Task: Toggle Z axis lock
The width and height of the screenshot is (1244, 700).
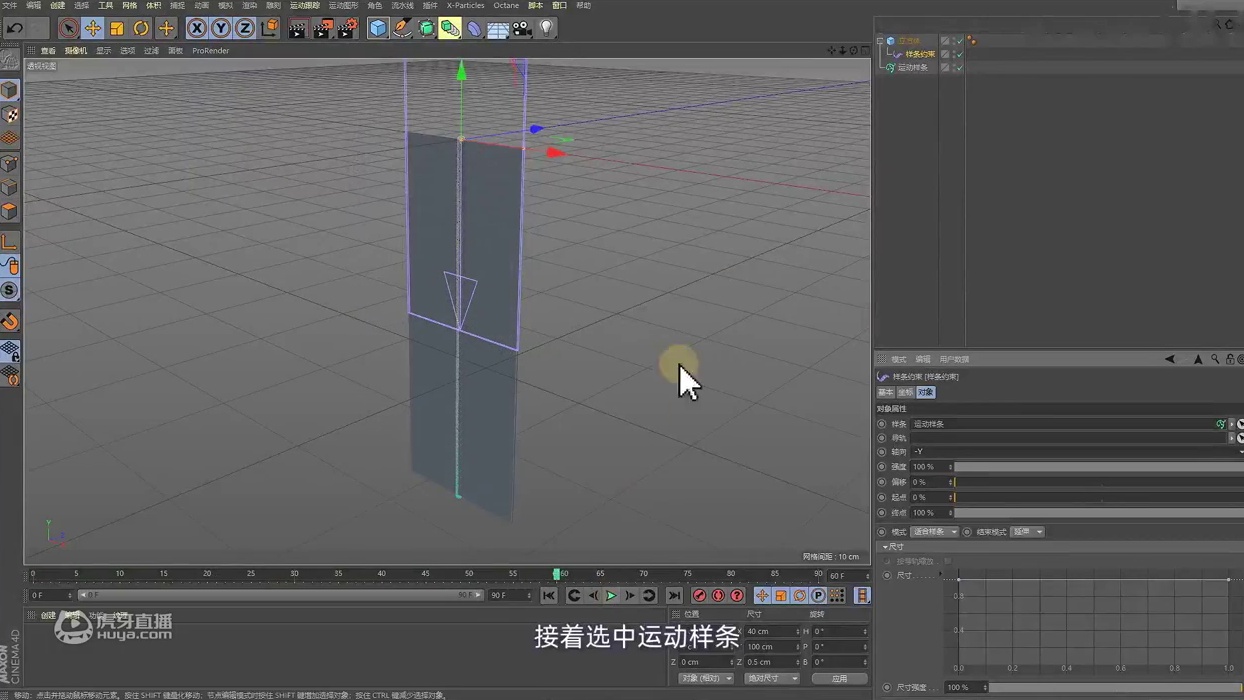Action: tap(245, 28)
